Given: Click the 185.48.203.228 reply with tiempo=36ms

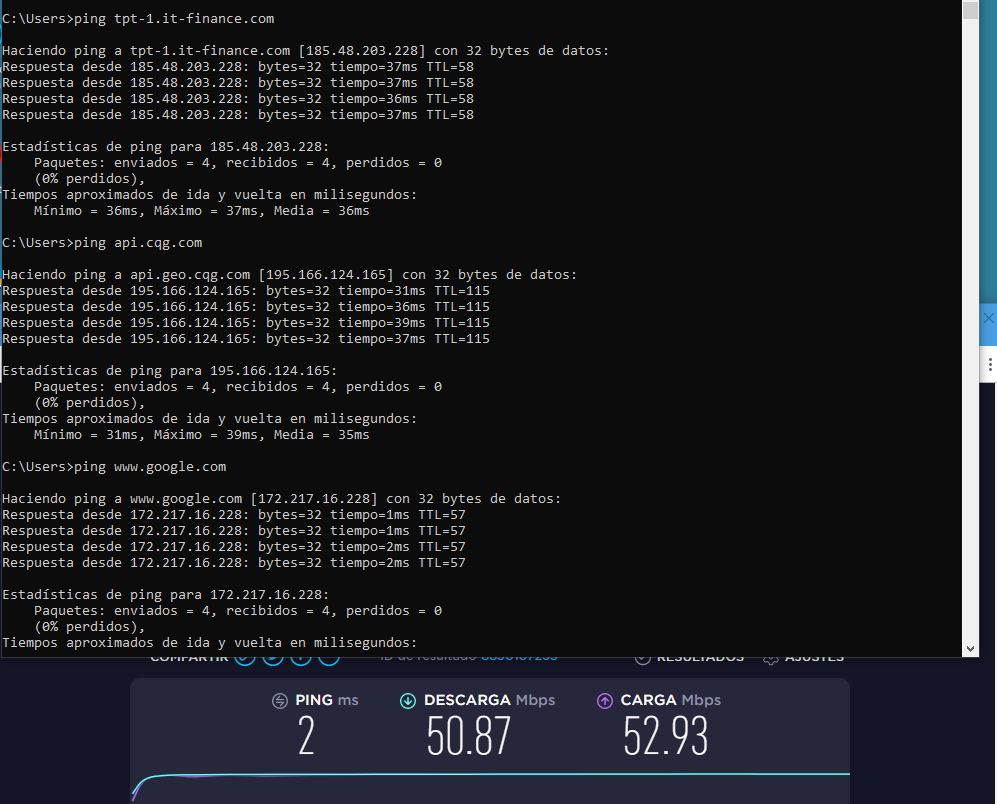Looking at the screenshot, I should click(x=238, y=99).
